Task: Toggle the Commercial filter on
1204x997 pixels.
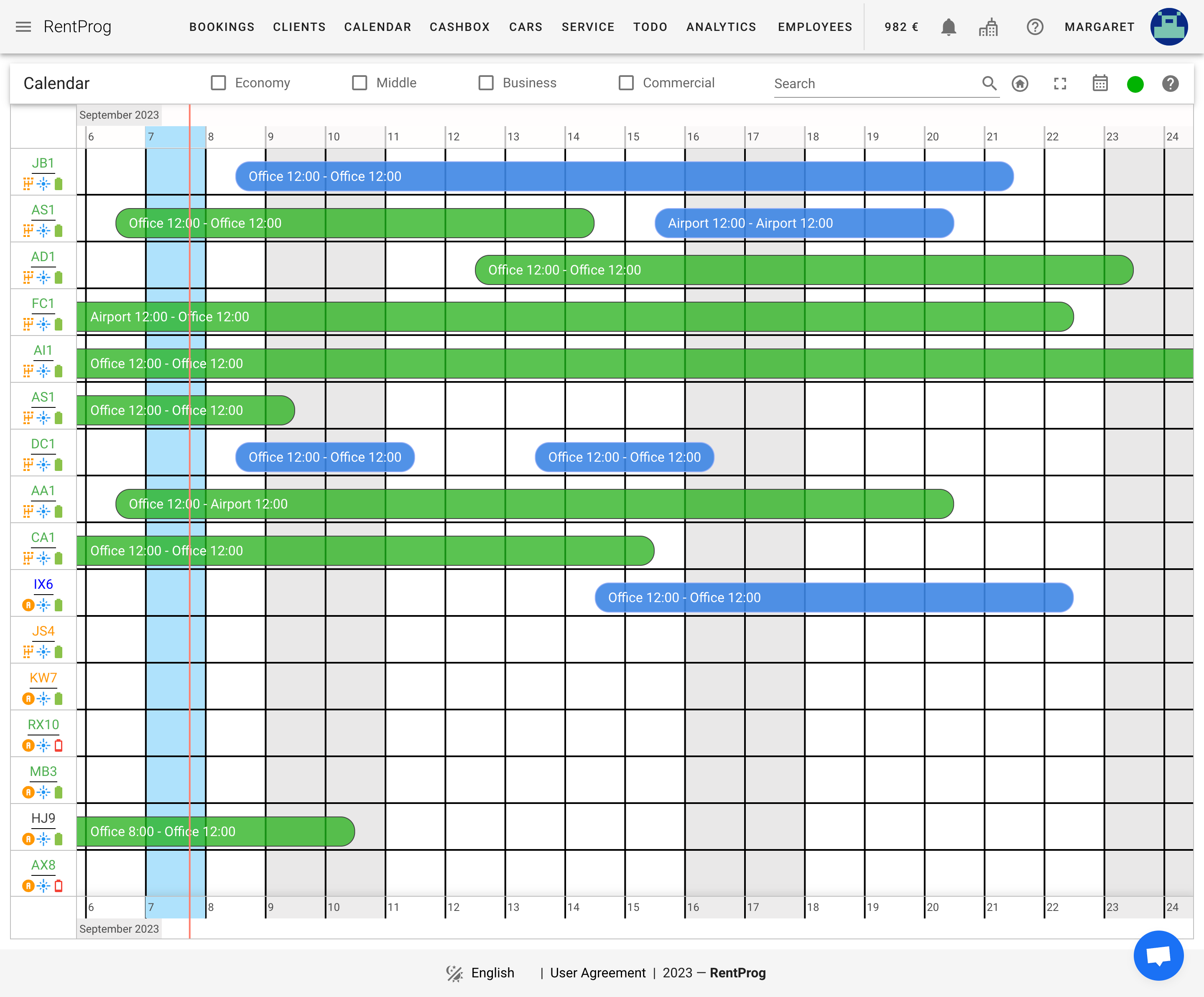Action: tap(626, 82)
